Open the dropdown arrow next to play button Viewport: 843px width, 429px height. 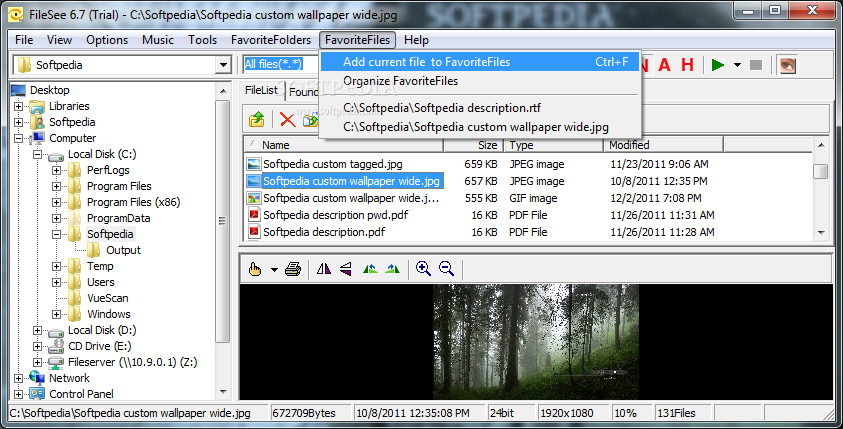(x=738, y=65)
